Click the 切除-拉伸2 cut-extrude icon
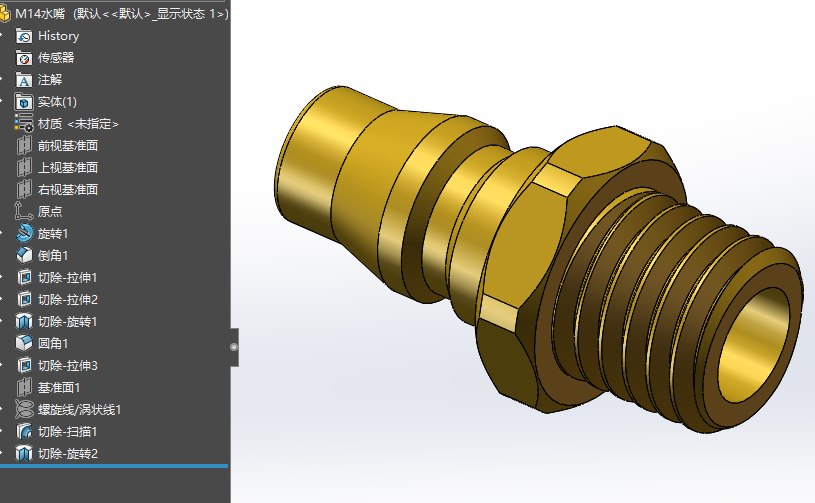This screenshot has width=815, height=503. tap(24, 299)
